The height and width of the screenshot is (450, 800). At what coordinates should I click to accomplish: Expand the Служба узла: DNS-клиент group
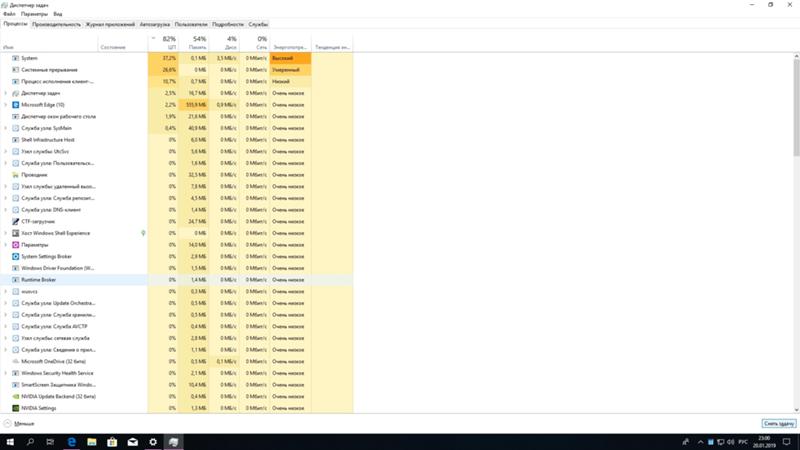6,210
